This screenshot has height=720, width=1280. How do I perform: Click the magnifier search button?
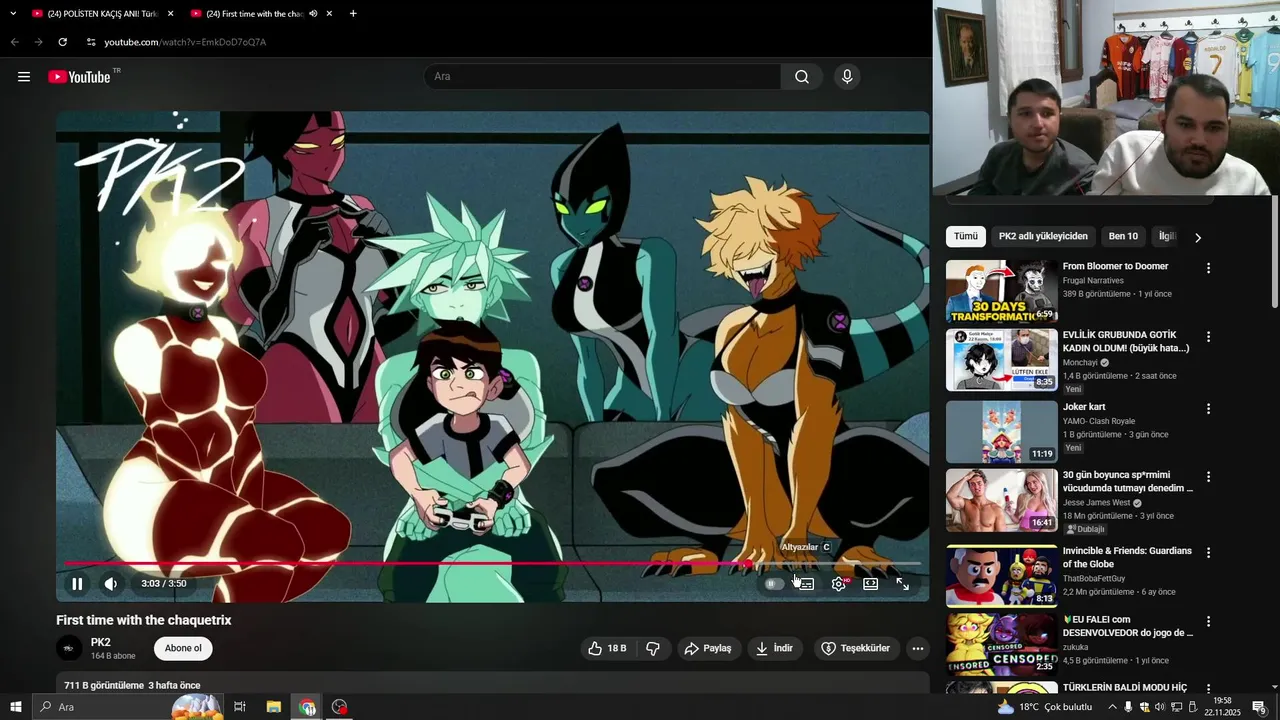(x=802, y=77)
